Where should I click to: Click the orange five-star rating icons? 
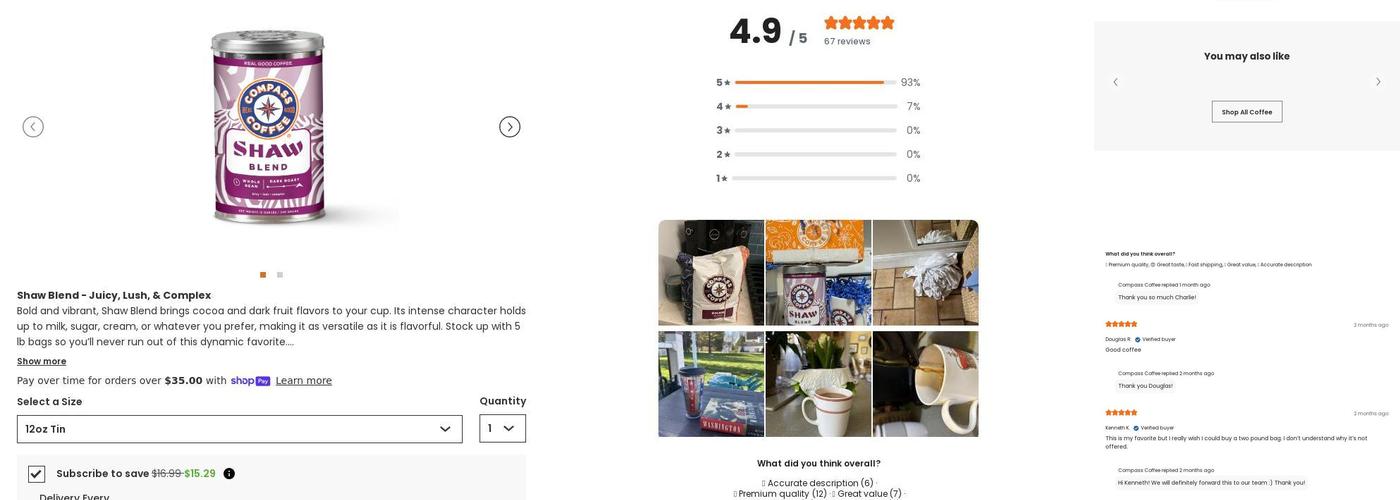click(x=859, y=23)
